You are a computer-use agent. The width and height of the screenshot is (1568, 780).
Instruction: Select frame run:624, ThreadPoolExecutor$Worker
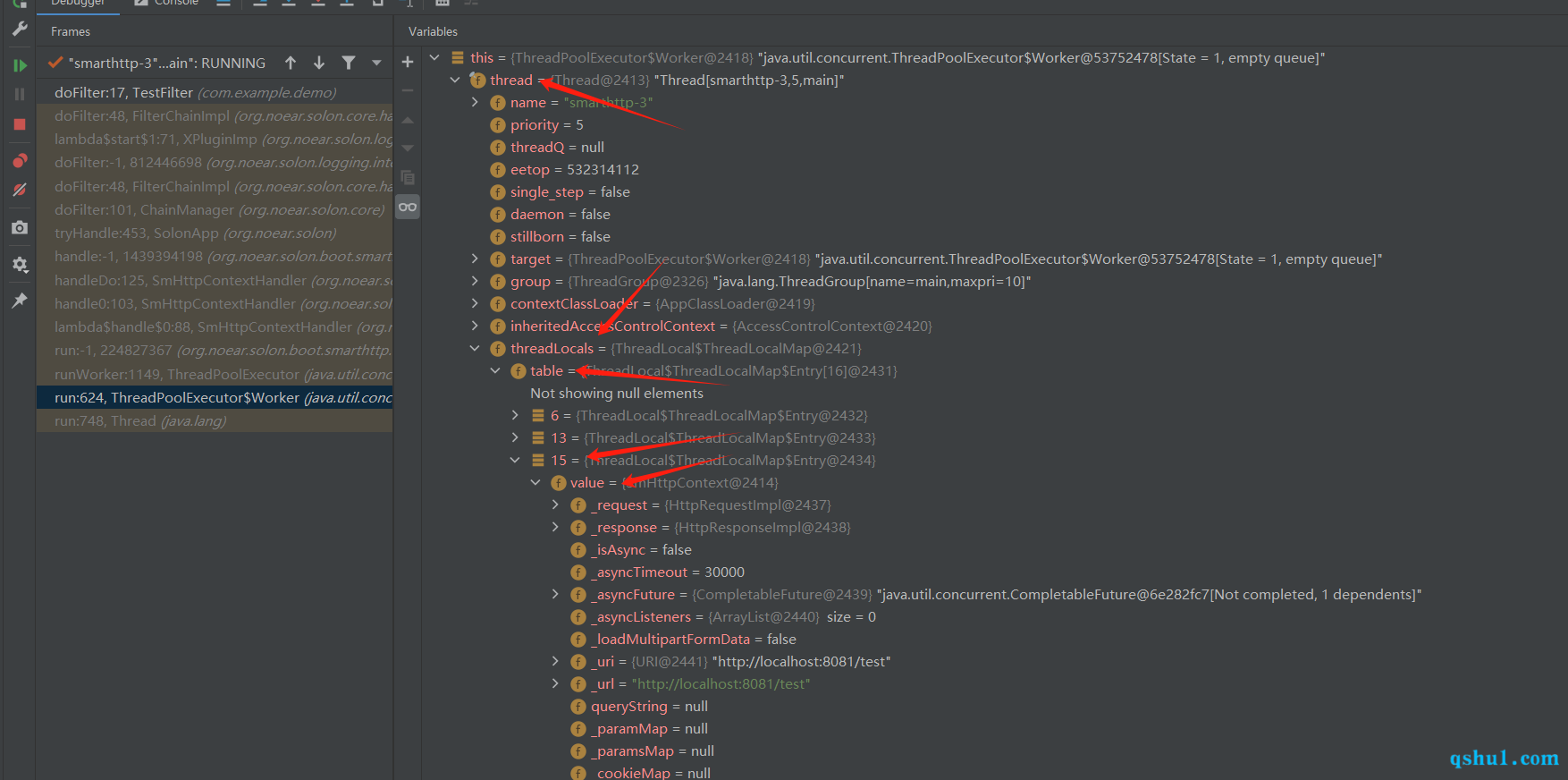pos(215,397)
